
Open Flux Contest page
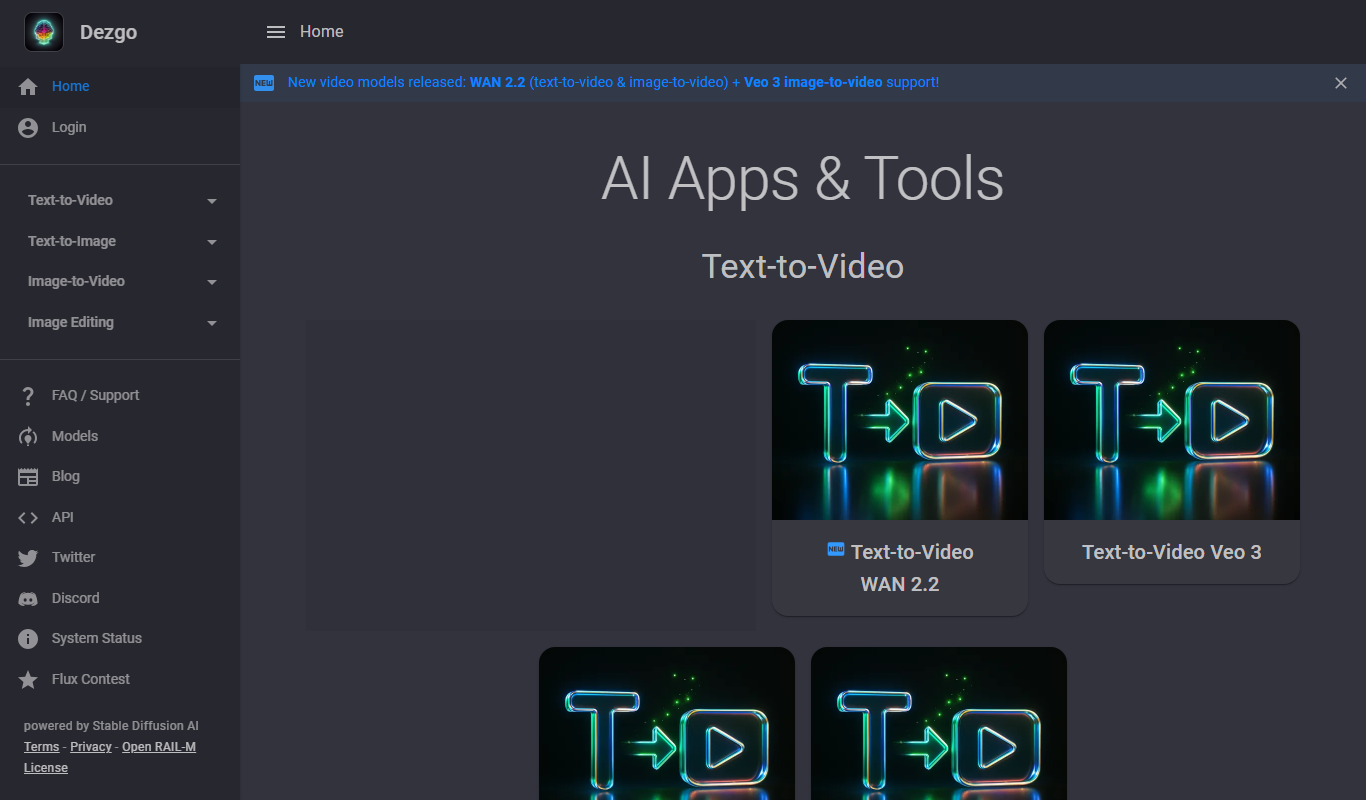coord(91,679)
